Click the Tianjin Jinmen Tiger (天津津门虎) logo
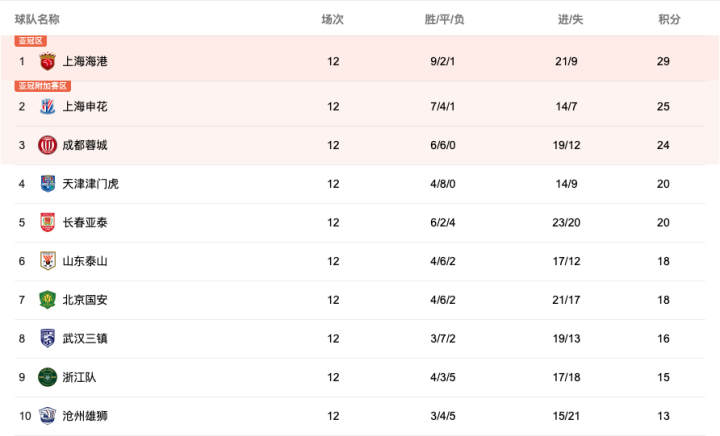This screenshot has height=436, width=720. (47, 184)
